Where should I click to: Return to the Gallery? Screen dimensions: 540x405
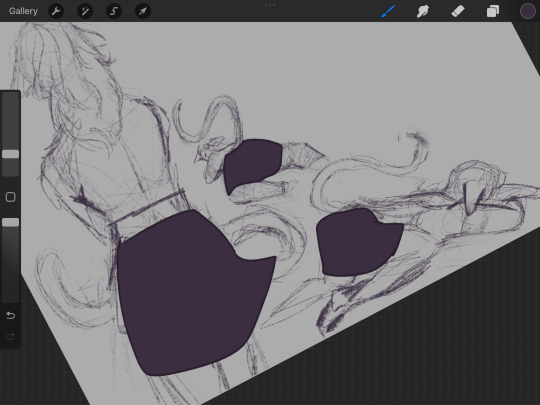click(23, 11)
